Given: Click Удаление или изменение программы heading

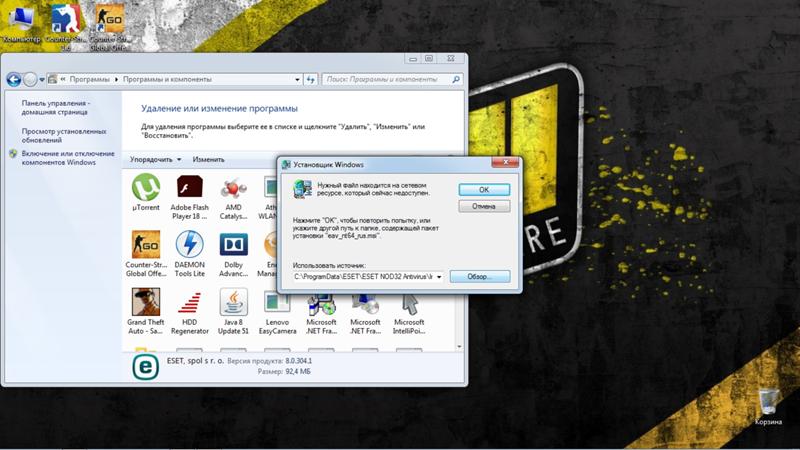Looking at the screenshot, I should coord(219,108).
